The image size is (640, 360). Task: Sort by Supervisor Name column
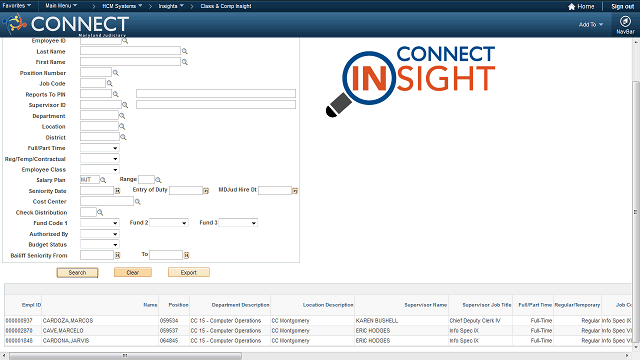click(x=426, y=305)
